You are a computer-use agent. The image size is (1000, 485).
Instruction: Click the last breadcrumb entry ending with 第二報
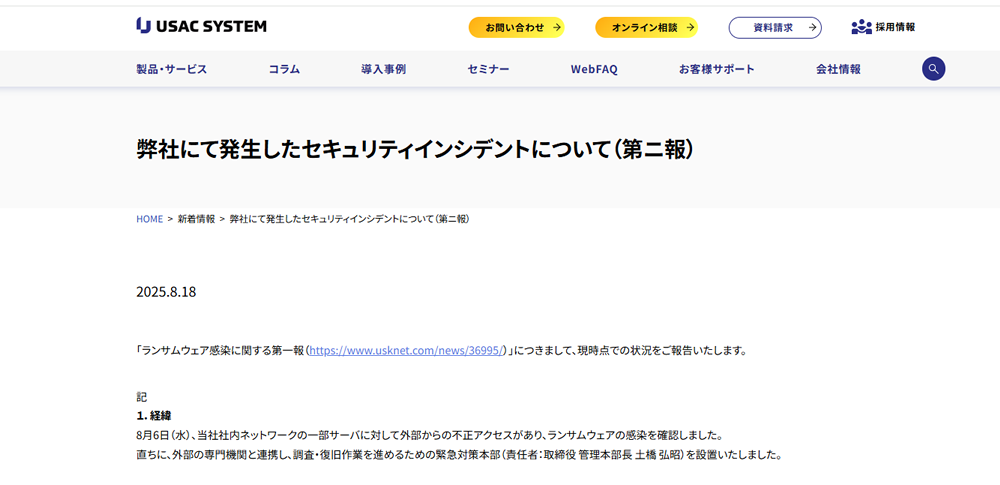pos(350,219)
